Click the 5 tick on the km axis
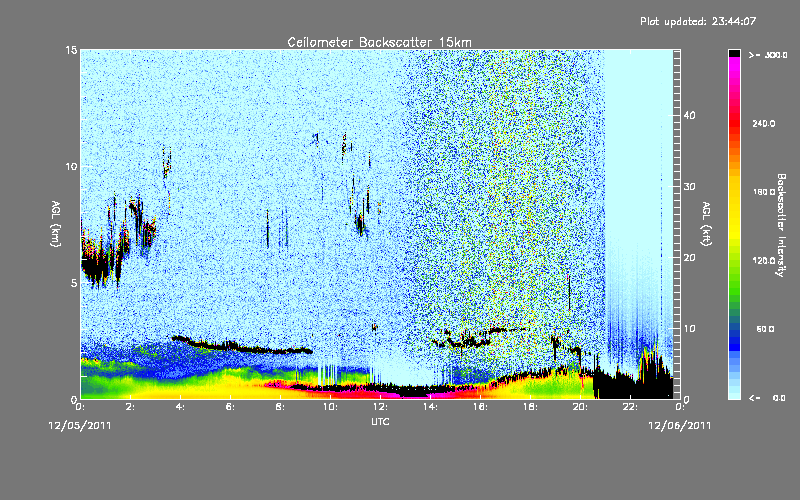The height and width of the screenshot is (500, 800). (x=73, y=283)
